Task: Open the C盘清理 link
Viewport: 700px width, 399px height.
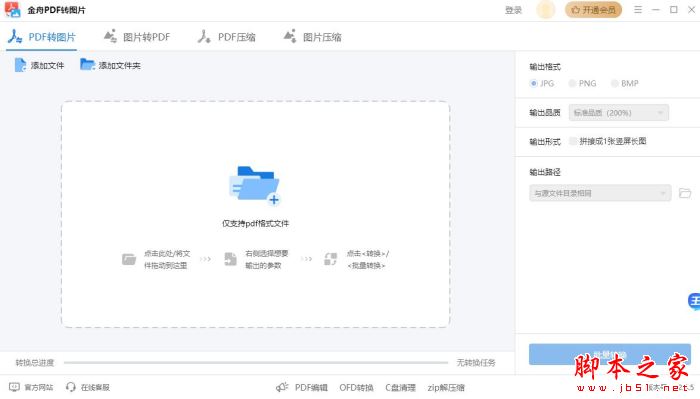Action: (x=400, y=387)
